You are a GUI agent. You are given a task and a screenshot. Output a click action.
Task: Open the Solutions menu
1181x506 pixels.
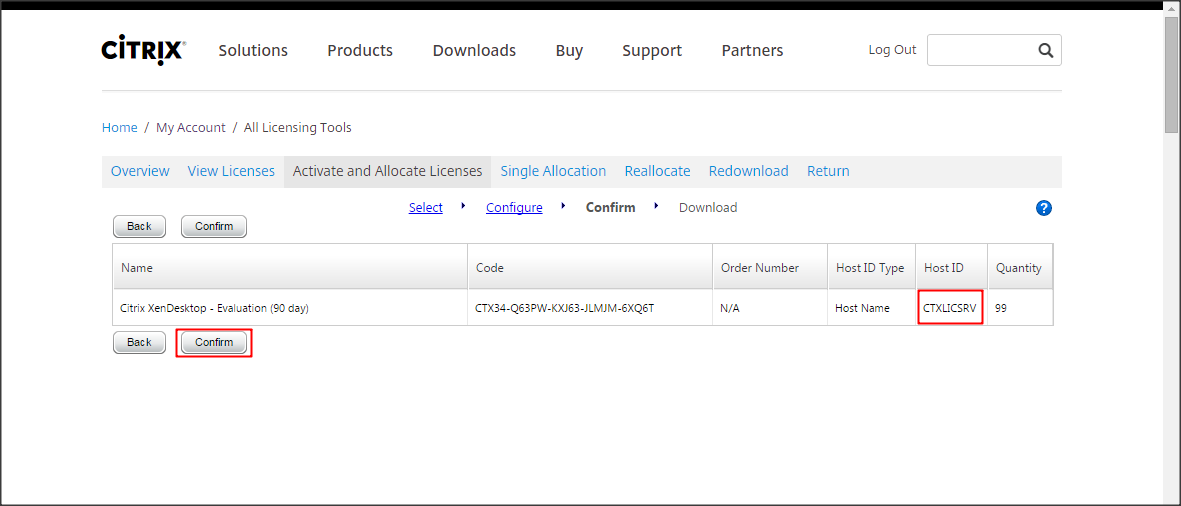click(x=253, y=51)
